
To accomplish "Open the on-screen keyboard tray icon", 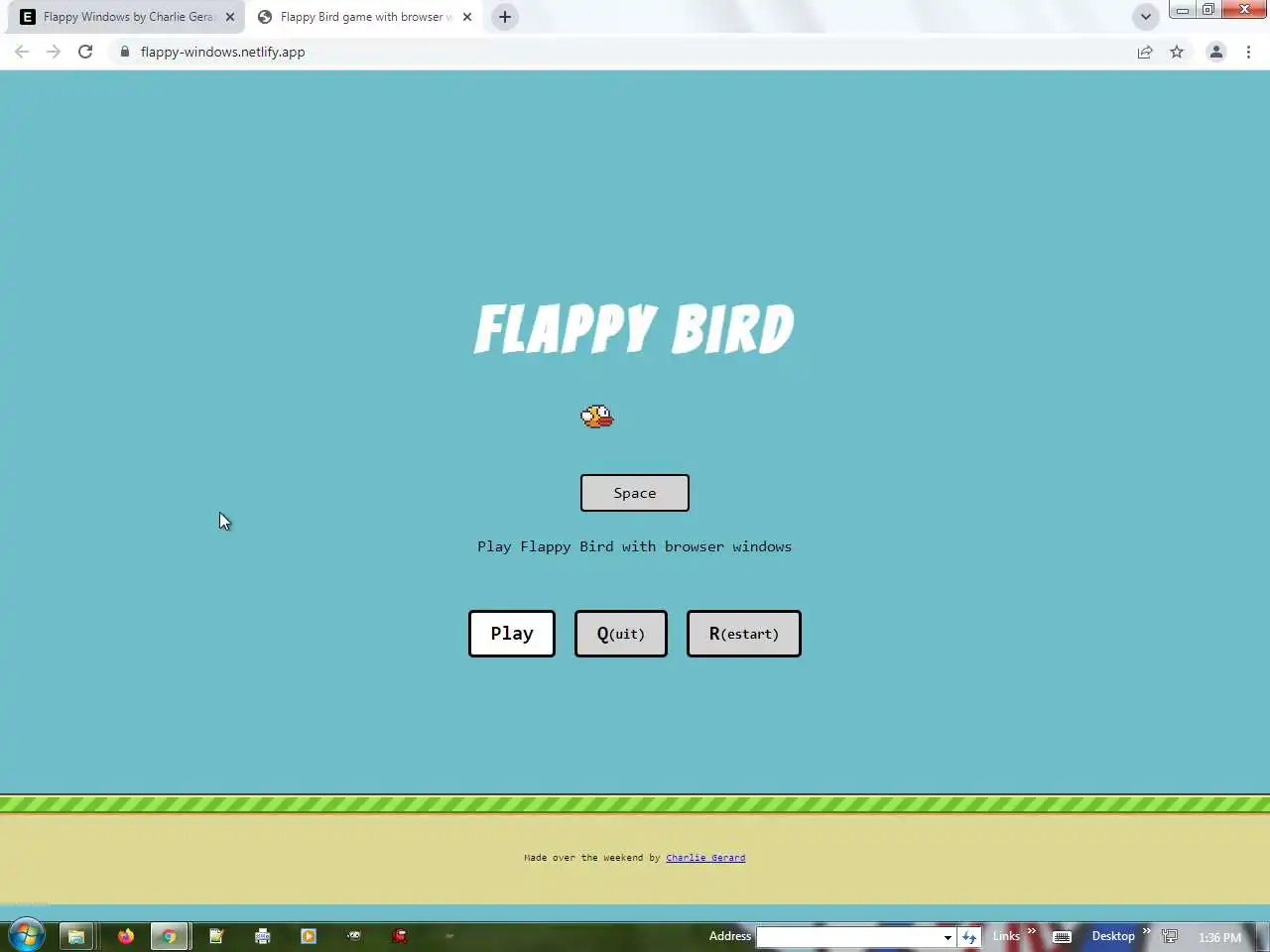I will pyautogui.click(x=1062, y=936).
